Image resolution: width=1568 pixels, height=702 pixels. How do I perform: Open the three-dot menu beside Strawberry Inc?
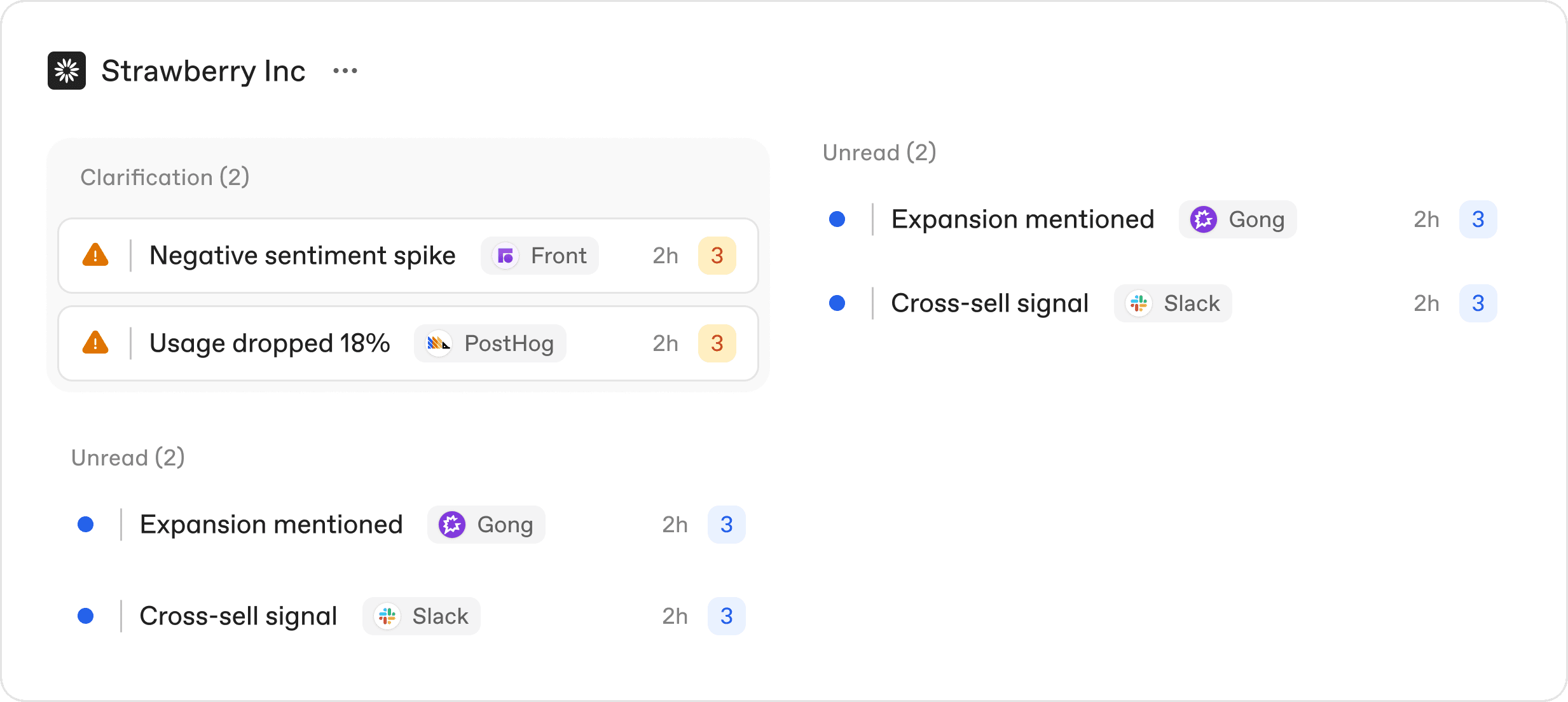coord(345,71)
